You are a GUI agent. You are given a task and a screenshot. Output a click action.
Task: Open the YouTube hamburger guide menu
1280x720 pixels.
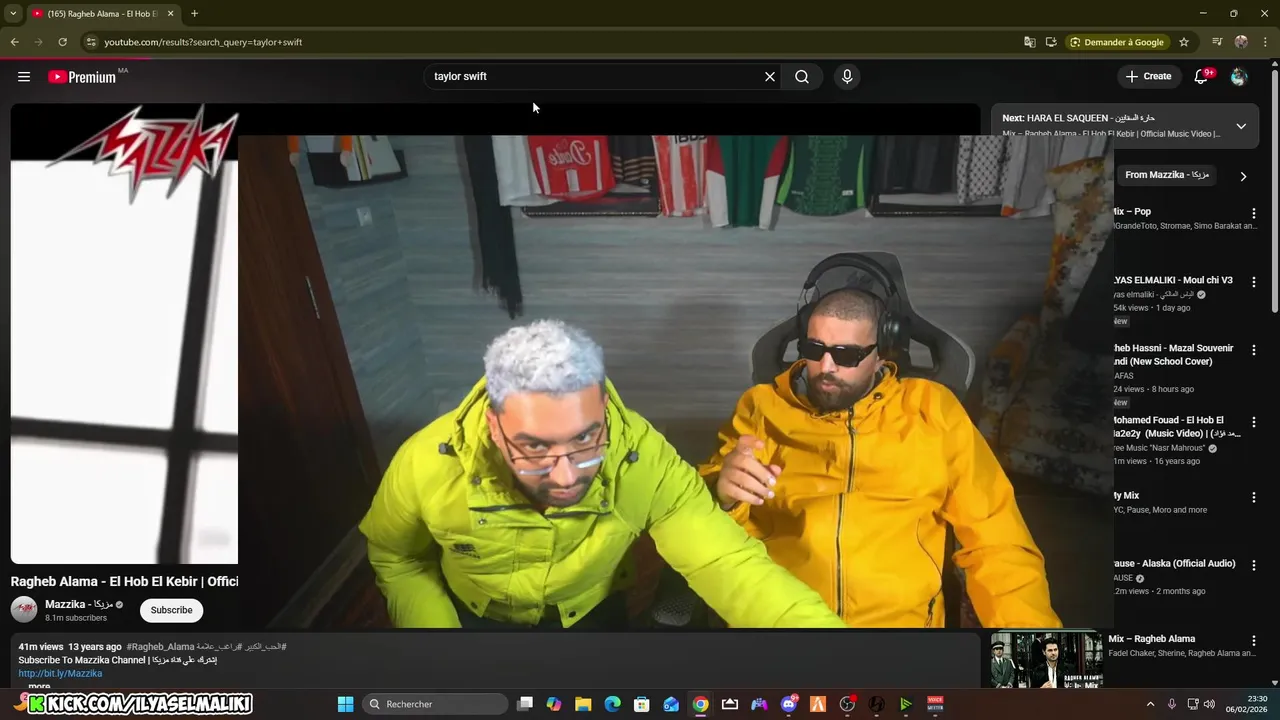click(24, 77)
